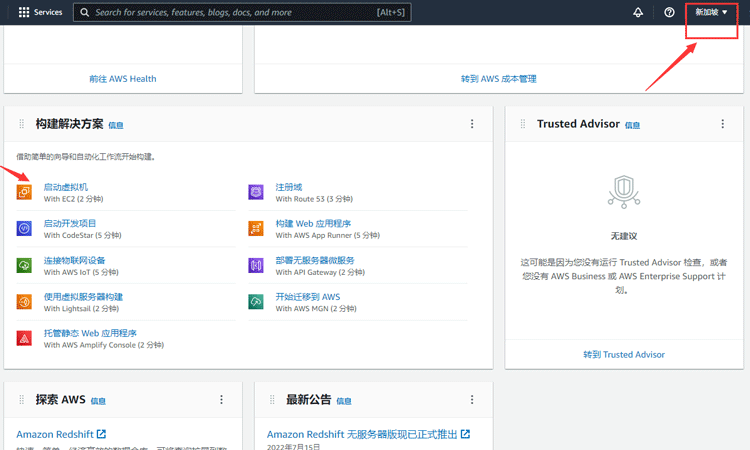Click the With Route 53 (3 分钟) text
This screenshot has height=450, width=750.
click(314, 199)
